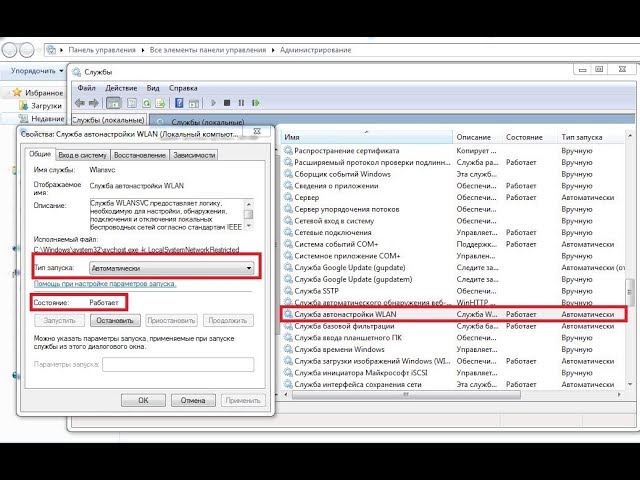Click the forward arrow in Services toolbar
640x480 pixels.
94,102
